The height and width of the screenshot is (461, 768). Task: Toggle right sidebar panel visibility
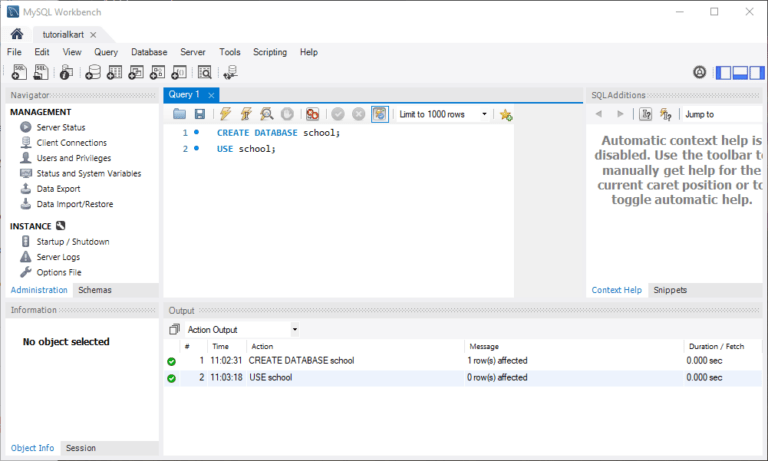coord(757,73)
